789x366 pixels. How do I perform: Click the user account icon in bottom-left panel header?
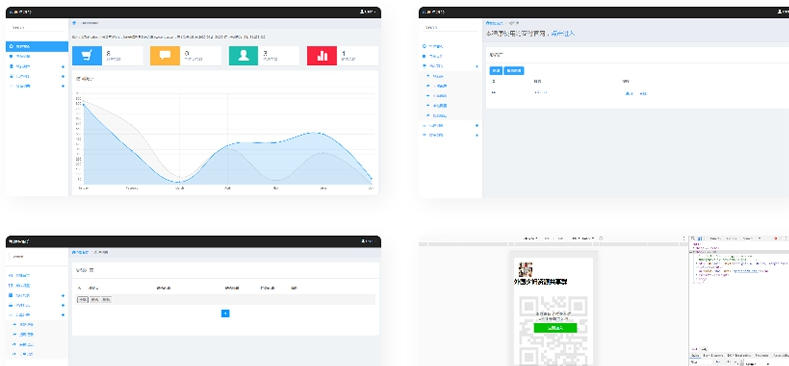coord(363,241)
